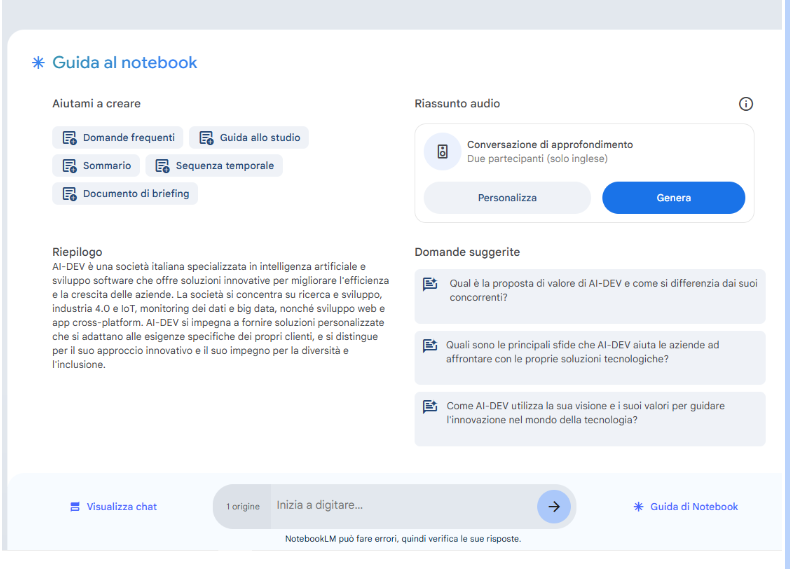Viewport: 790px width, 569px height.
Task: Click the note icon on Guida allo studio
Action: tap(206, 138)
